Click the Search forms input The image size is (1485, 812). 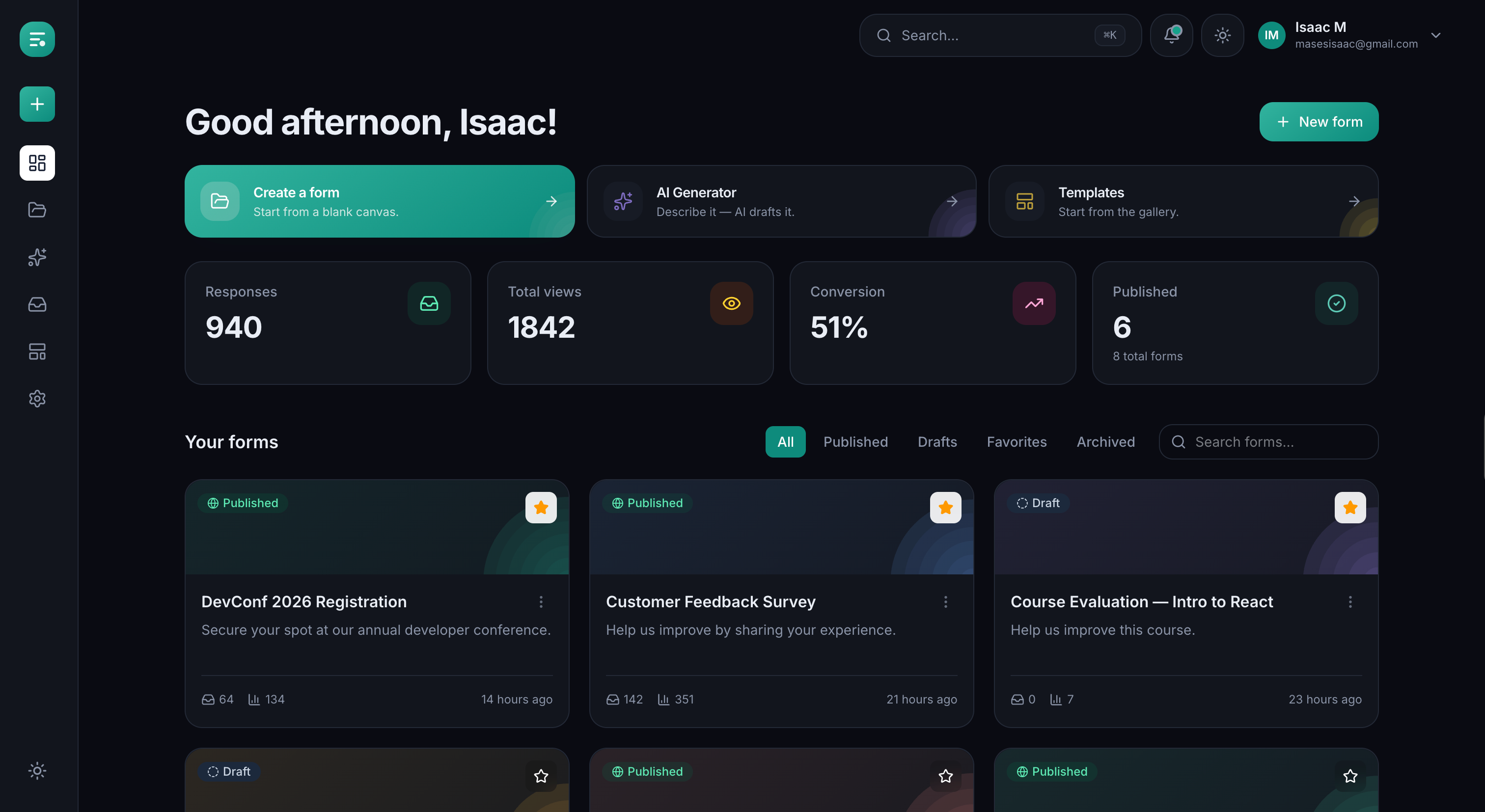tap(1268, 441)
